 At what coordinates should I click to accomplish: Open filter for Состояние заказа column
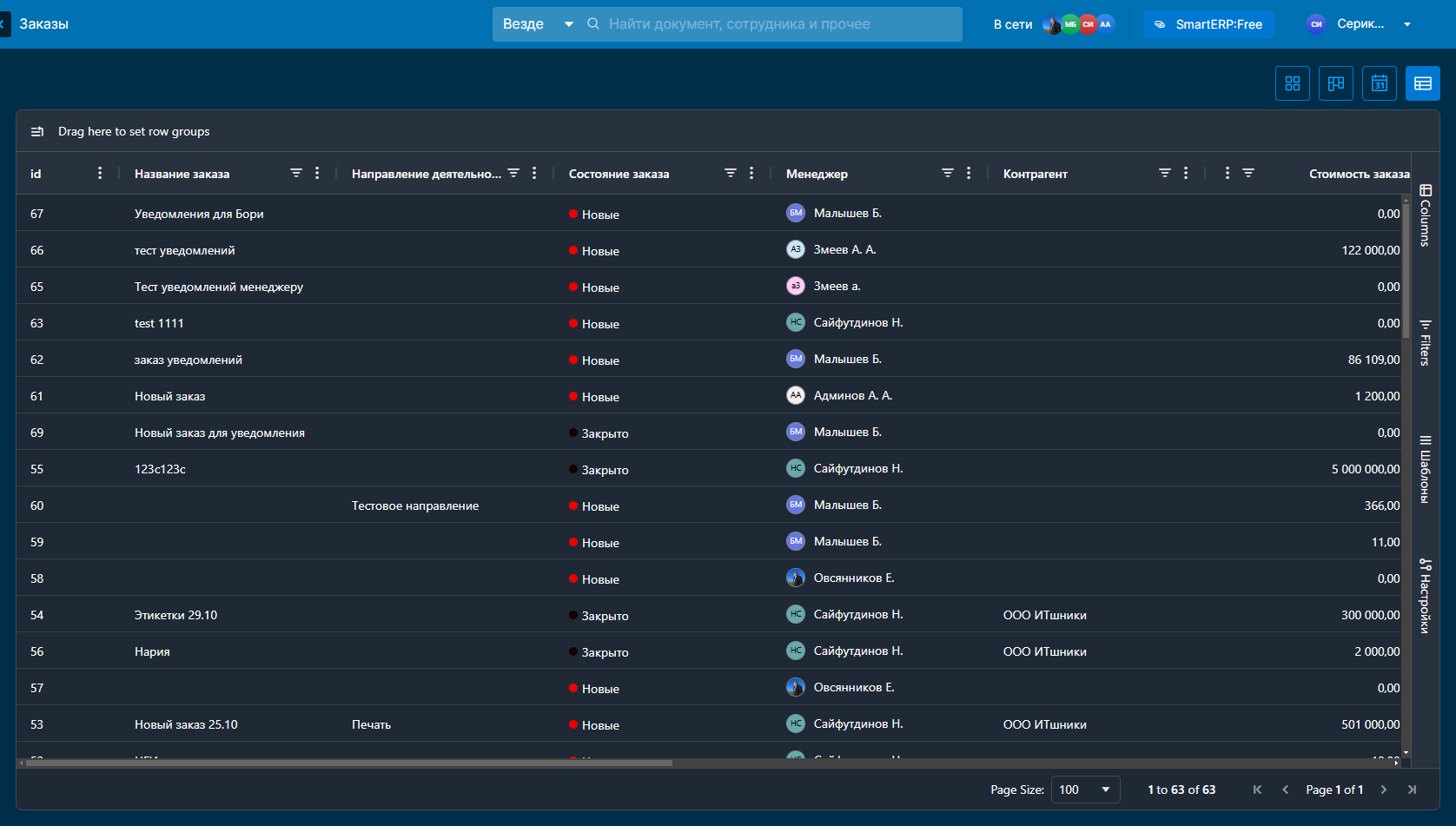(x=731, y=173)
